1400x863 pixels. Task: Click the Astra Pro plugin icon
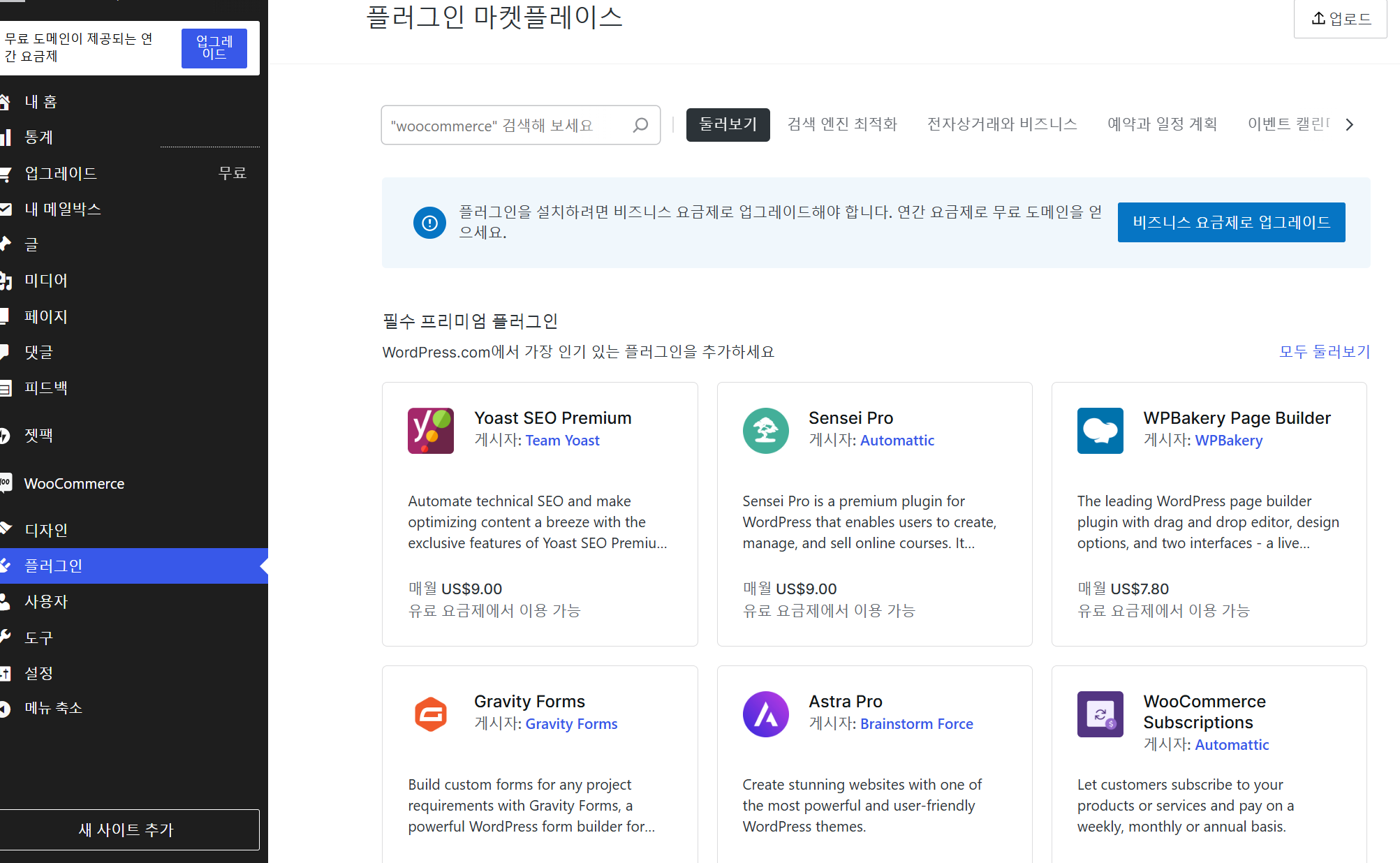click(765, 714)
